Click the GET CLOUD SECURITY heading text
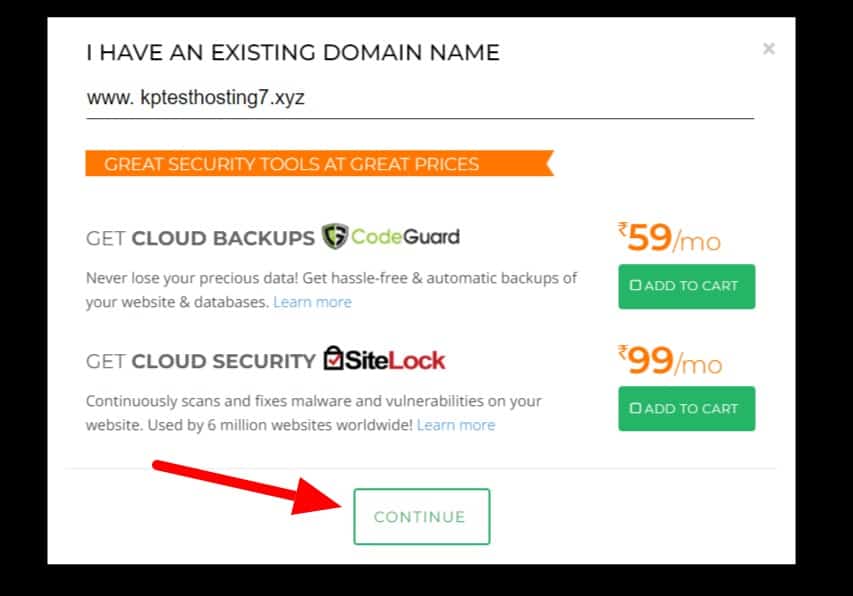This screenshot has height=596, width=853. pos(200,361)
